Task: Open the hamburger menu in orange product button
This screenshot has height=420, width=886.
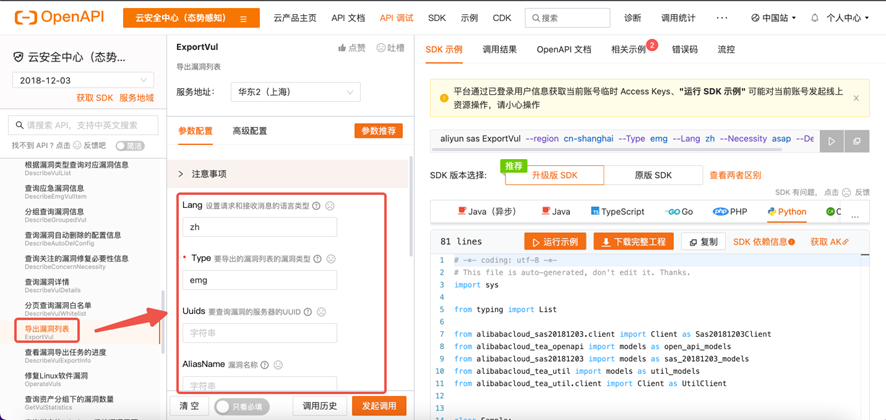Action: (244, 19)
